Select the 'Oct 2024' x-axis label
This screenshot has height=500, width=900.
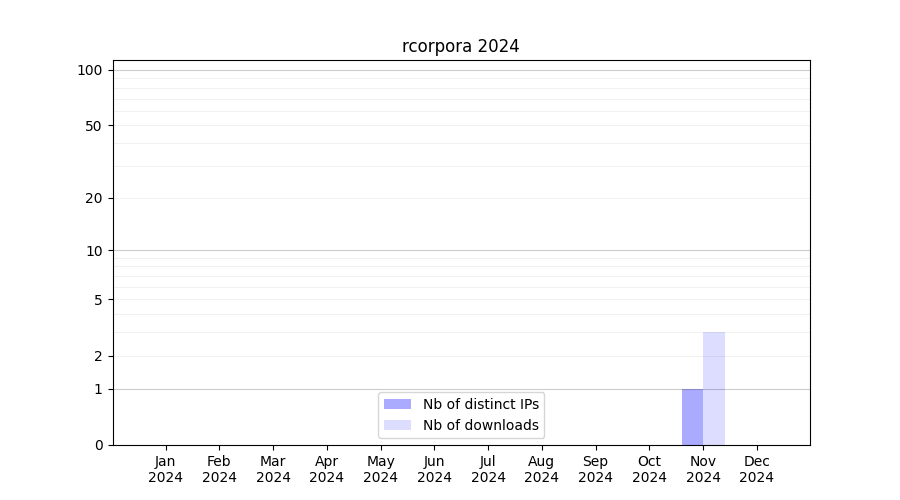click(649, 469)
